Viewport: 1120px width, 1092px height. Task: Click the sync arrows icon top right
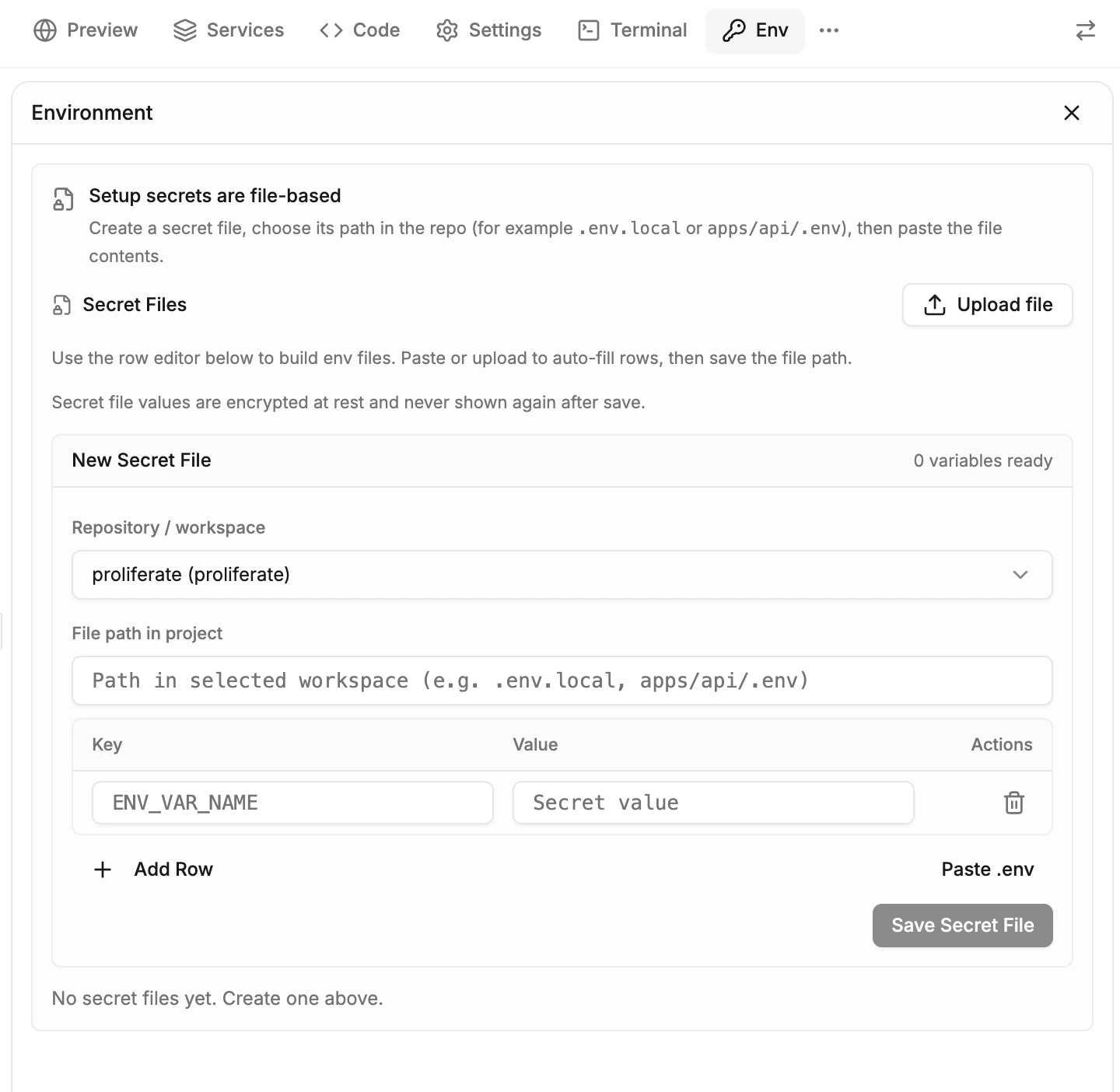pos(1084,30)
